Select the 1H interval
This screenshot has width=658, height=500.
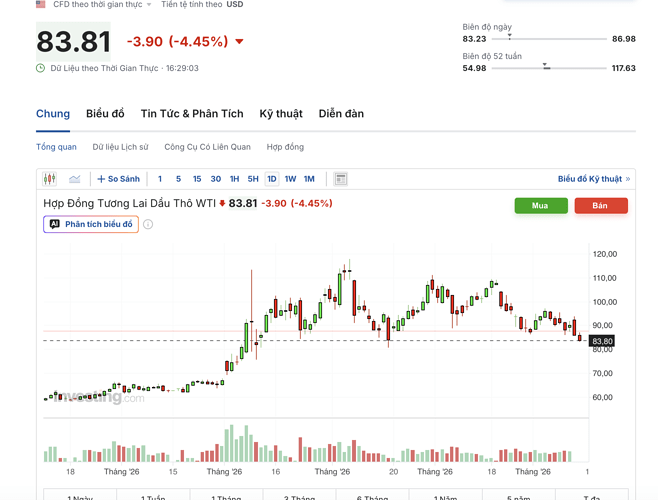(235, 179)
